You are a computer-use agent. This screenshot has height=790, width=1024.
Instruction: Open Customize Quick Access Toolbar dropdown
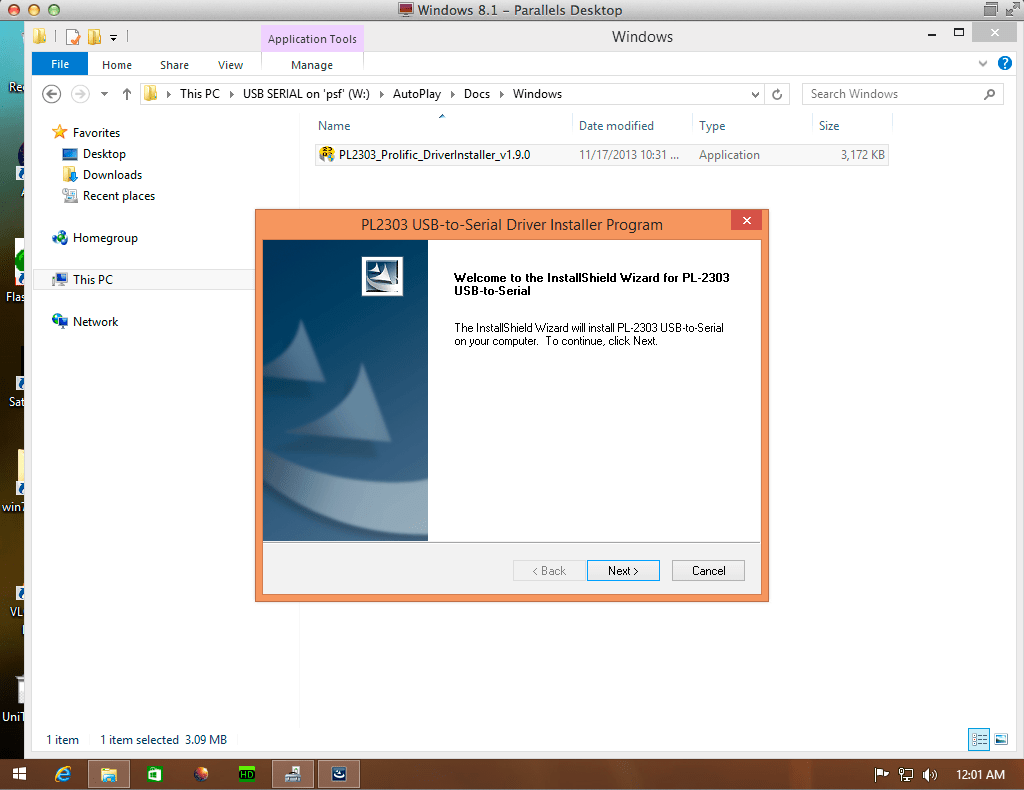tap(114, 37)
